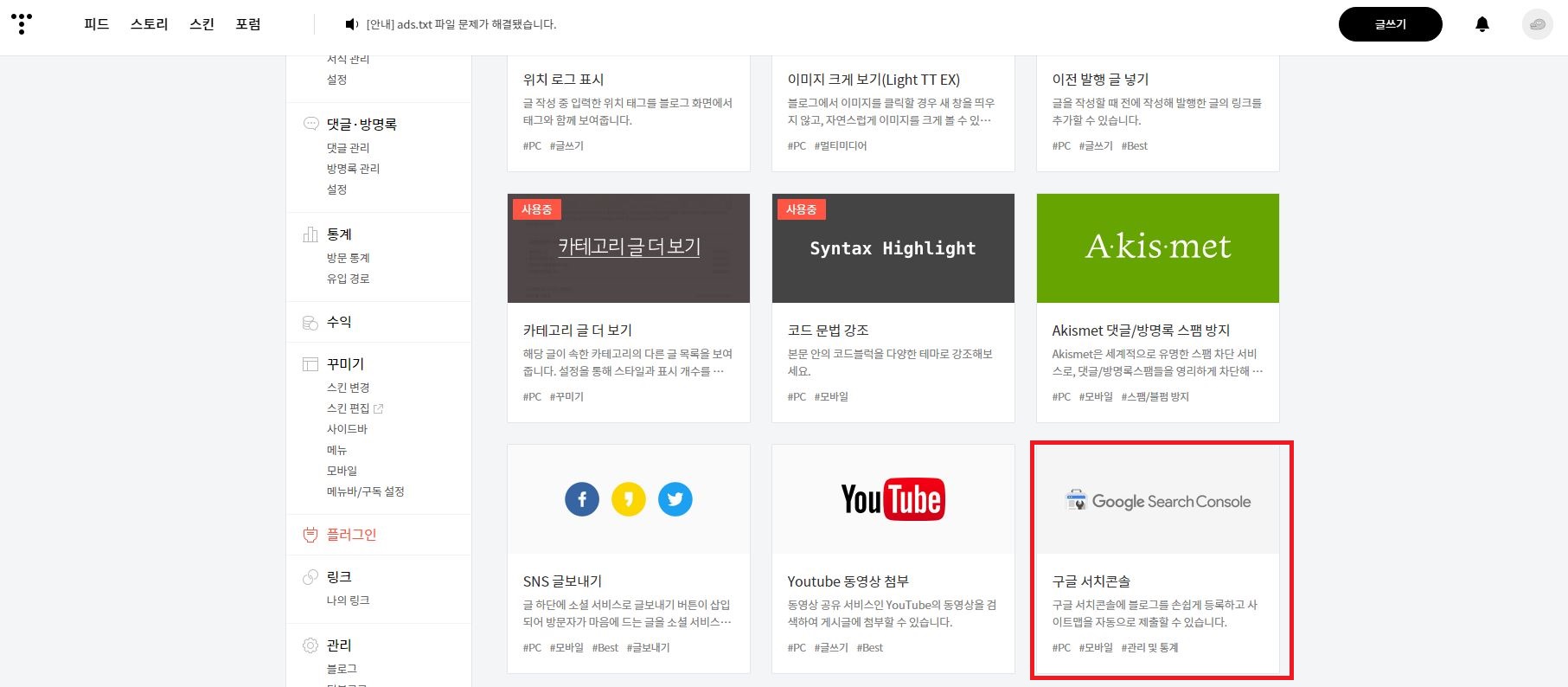Click the #멀티미디어 tag
Screen dimensions: 1568x687
(841, 146)
